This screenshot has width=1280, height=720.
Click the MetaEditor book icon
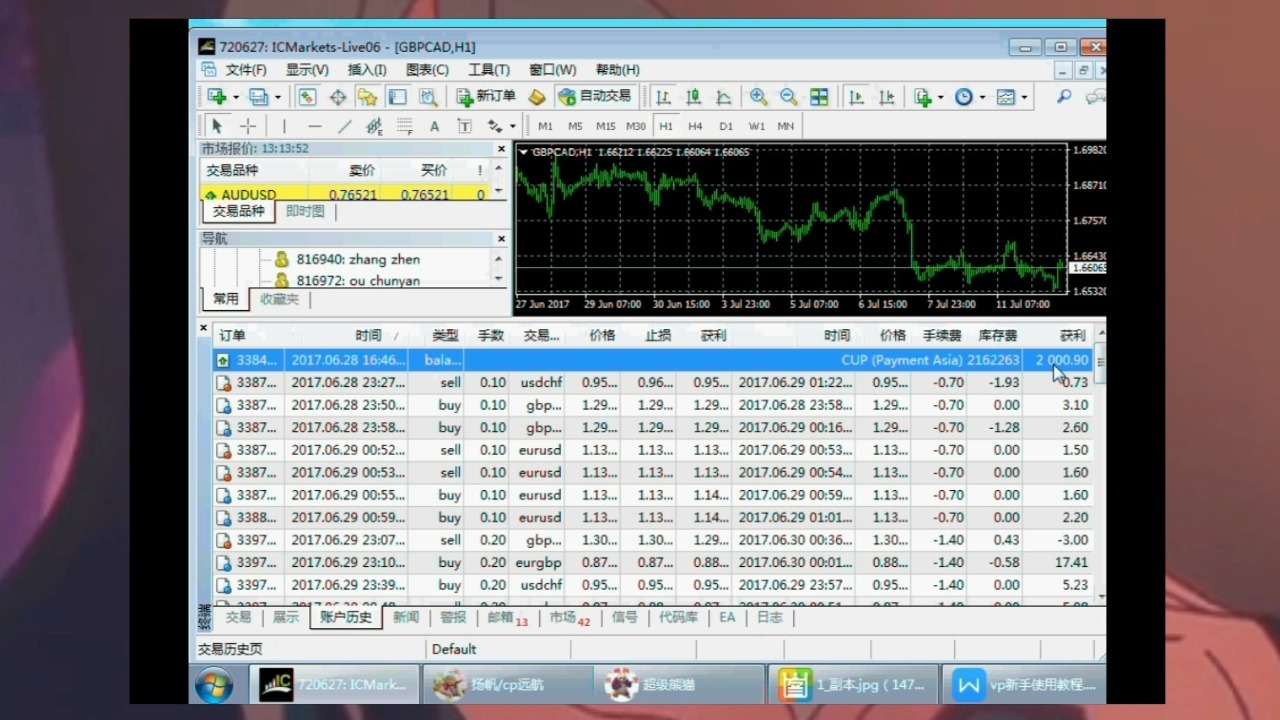pos(537,97)
